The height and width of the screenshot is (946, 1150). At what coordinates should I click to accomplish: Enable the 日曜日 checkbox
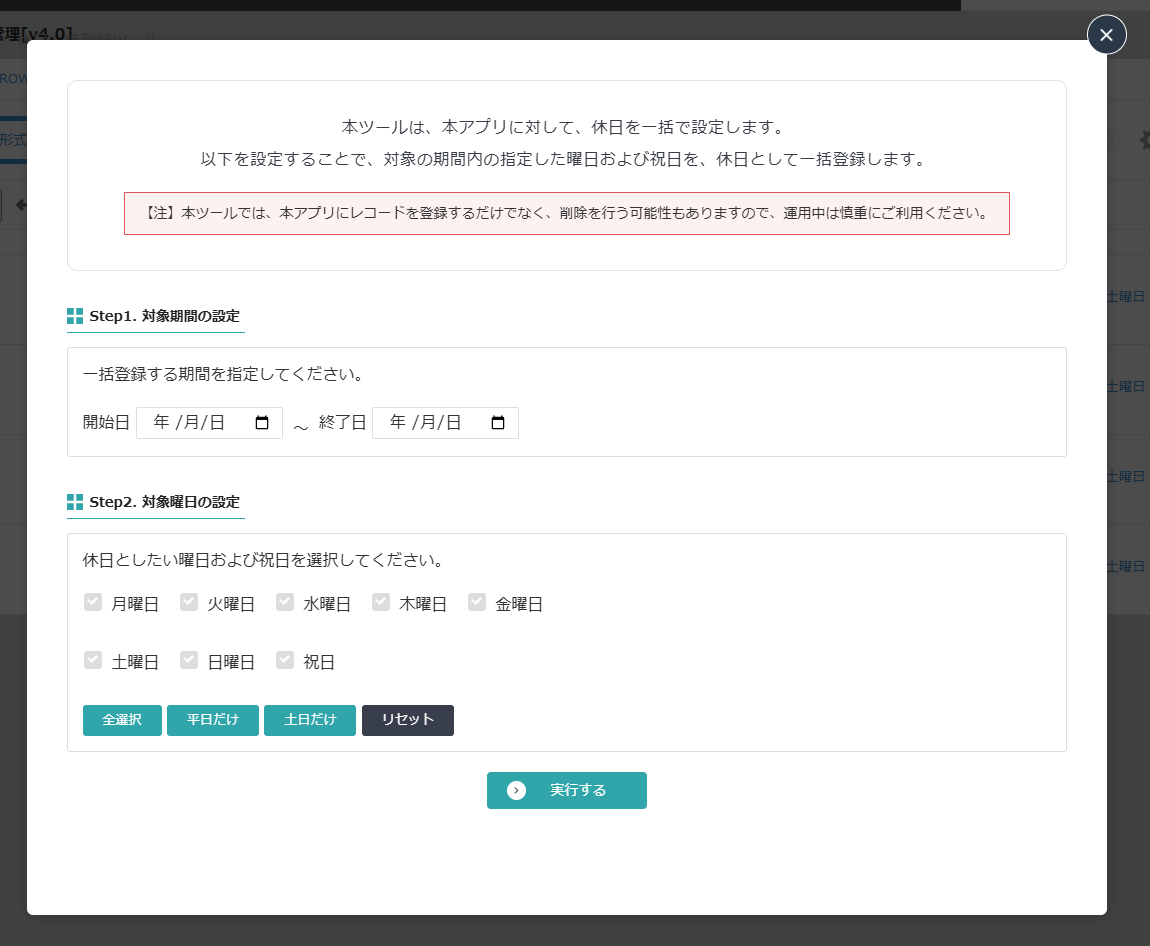pos(189,660)
